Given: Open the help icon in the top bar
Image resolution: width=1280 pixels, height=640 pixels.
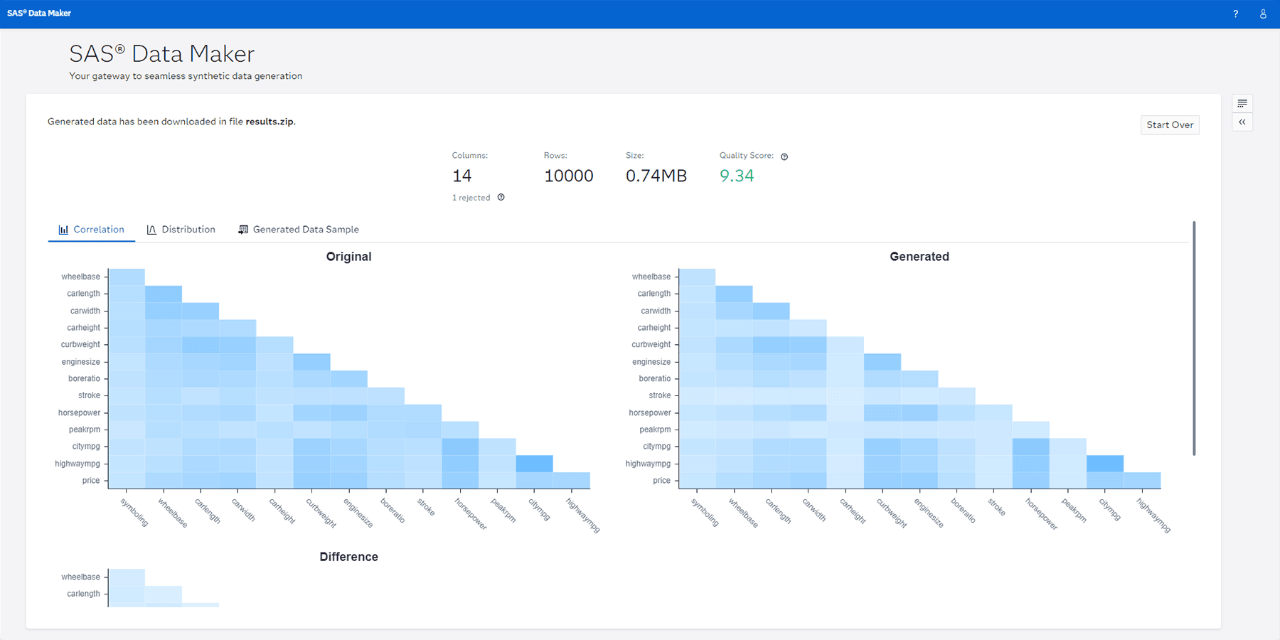Looking at the screenshot, I should (1235, 14).
